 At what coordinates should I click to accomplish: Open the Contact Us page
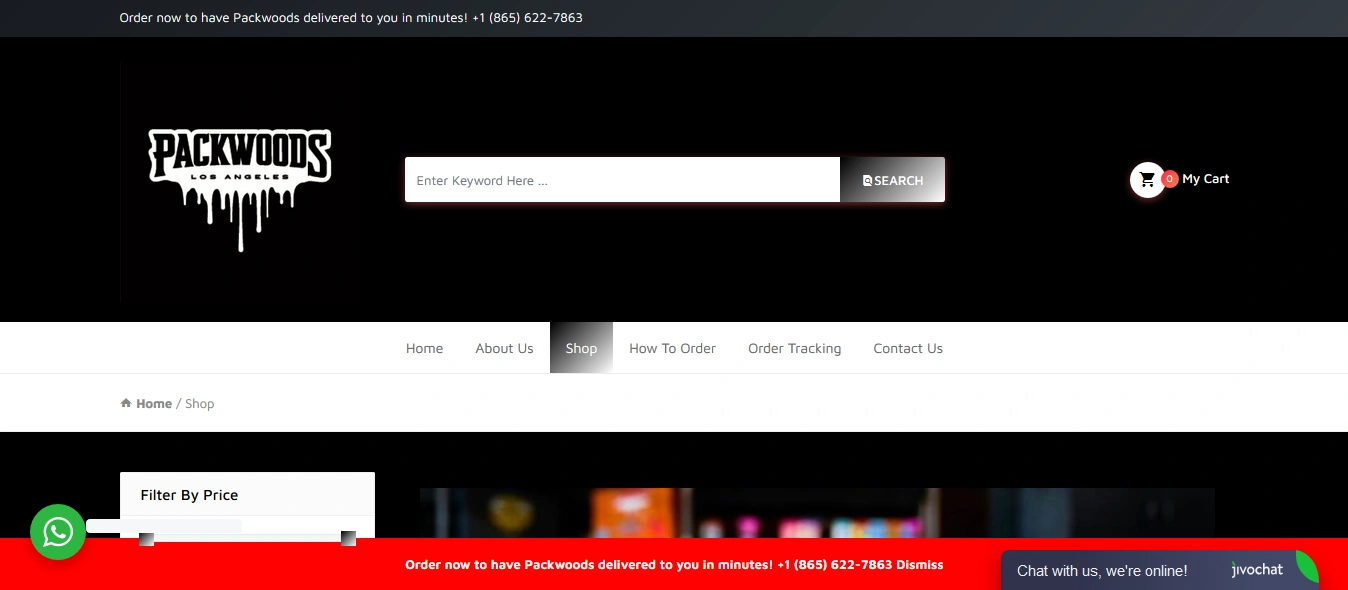coord(907,348)
